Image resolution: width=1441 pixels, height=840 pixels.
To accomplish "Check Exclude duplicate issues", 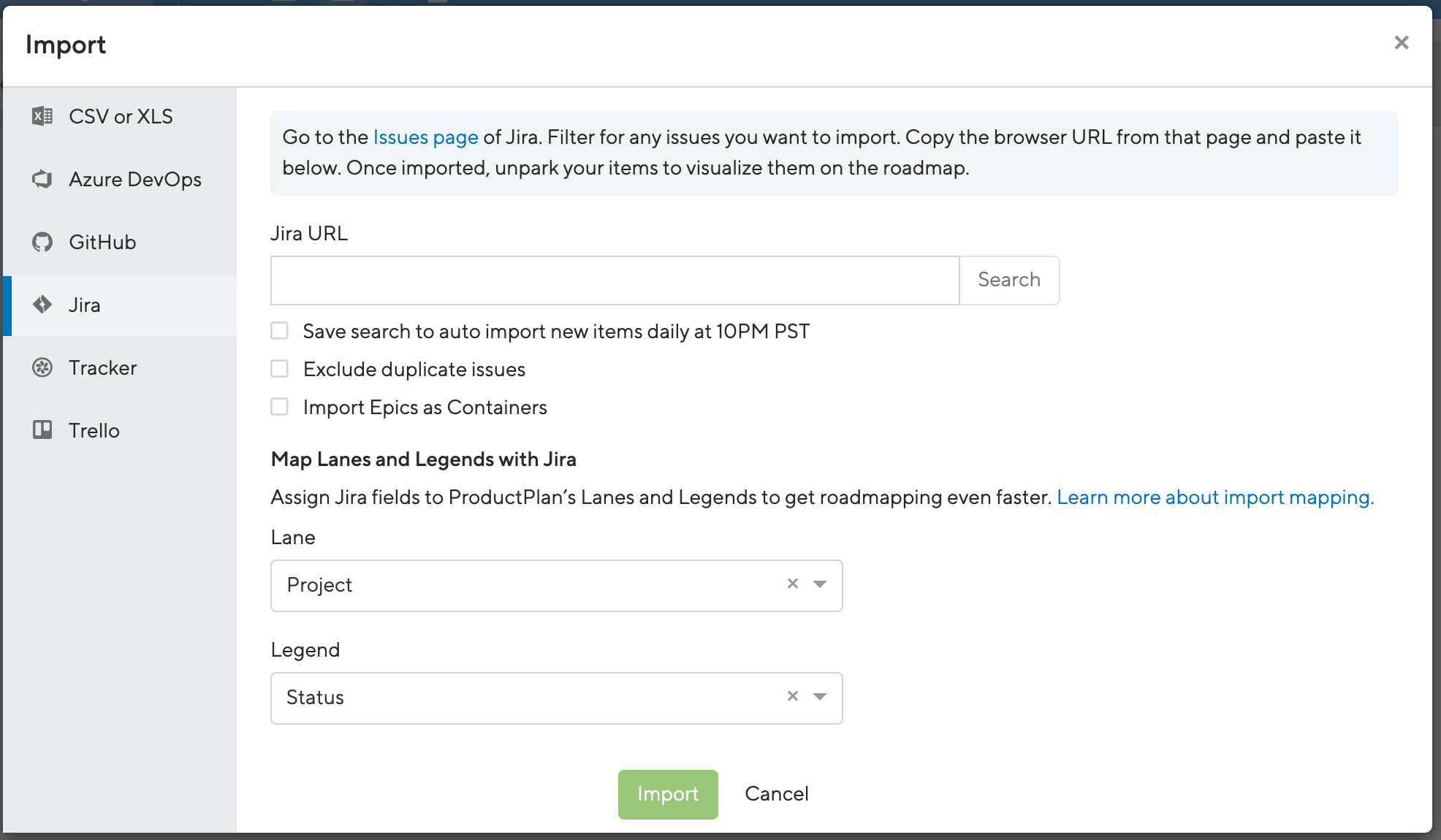I will coord(279,369).
